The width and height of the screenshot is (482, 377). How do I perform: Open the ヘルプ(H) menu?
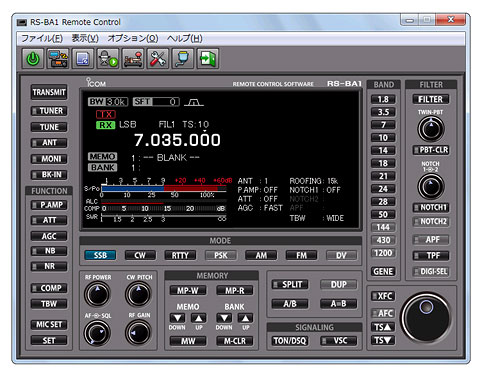tap(185, 39)
